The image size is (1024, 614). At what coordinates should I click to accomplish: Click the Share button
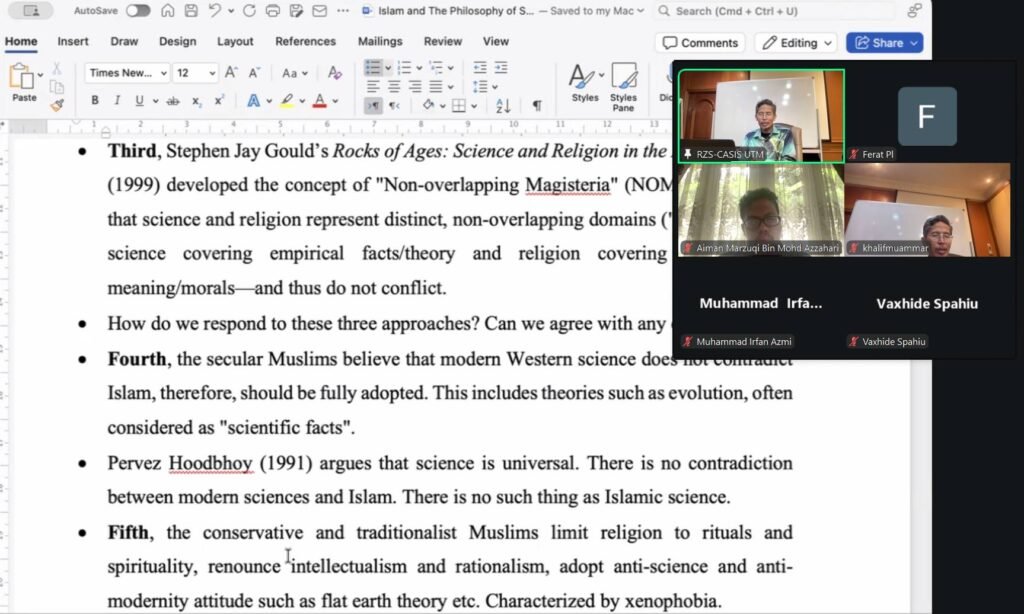tap(884, 43)
